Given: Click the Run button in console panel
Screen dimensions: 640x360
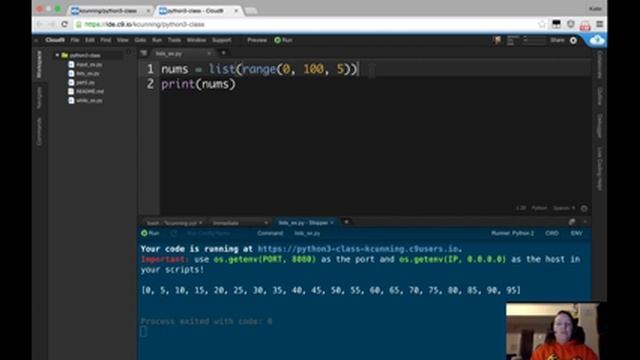Looking at the screenshot, I should (150, 233).
